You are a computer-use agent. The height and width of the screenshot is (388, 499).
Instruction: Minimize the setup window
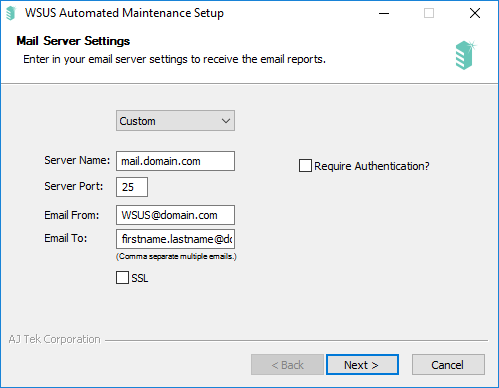point(384,13)
